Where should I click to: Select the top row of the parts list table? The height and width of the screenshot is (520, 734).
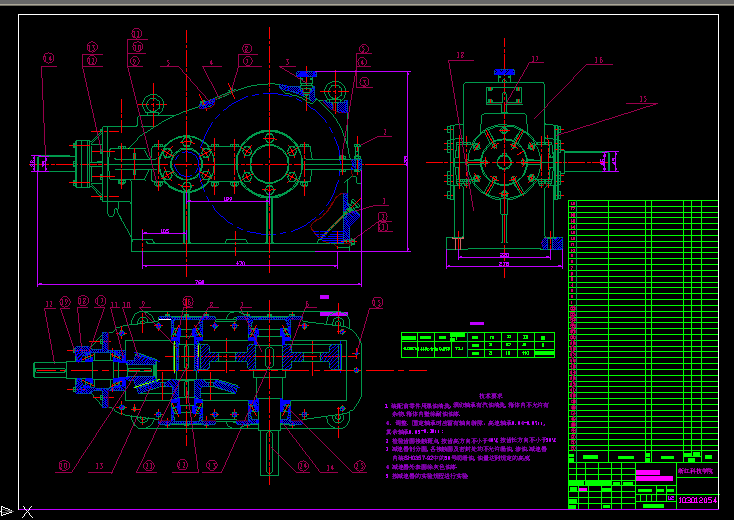coord(643,204)
